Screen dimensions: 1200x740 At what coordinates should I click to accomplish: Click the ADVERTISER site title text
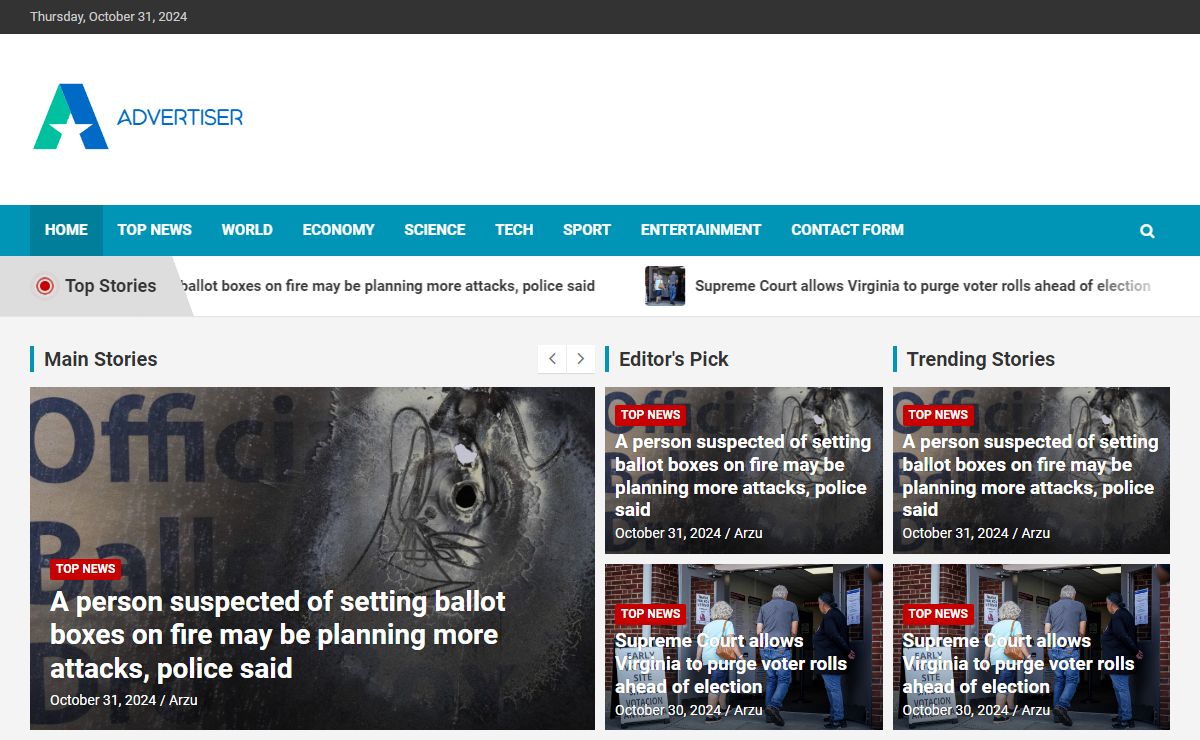[x=180, y=117]
